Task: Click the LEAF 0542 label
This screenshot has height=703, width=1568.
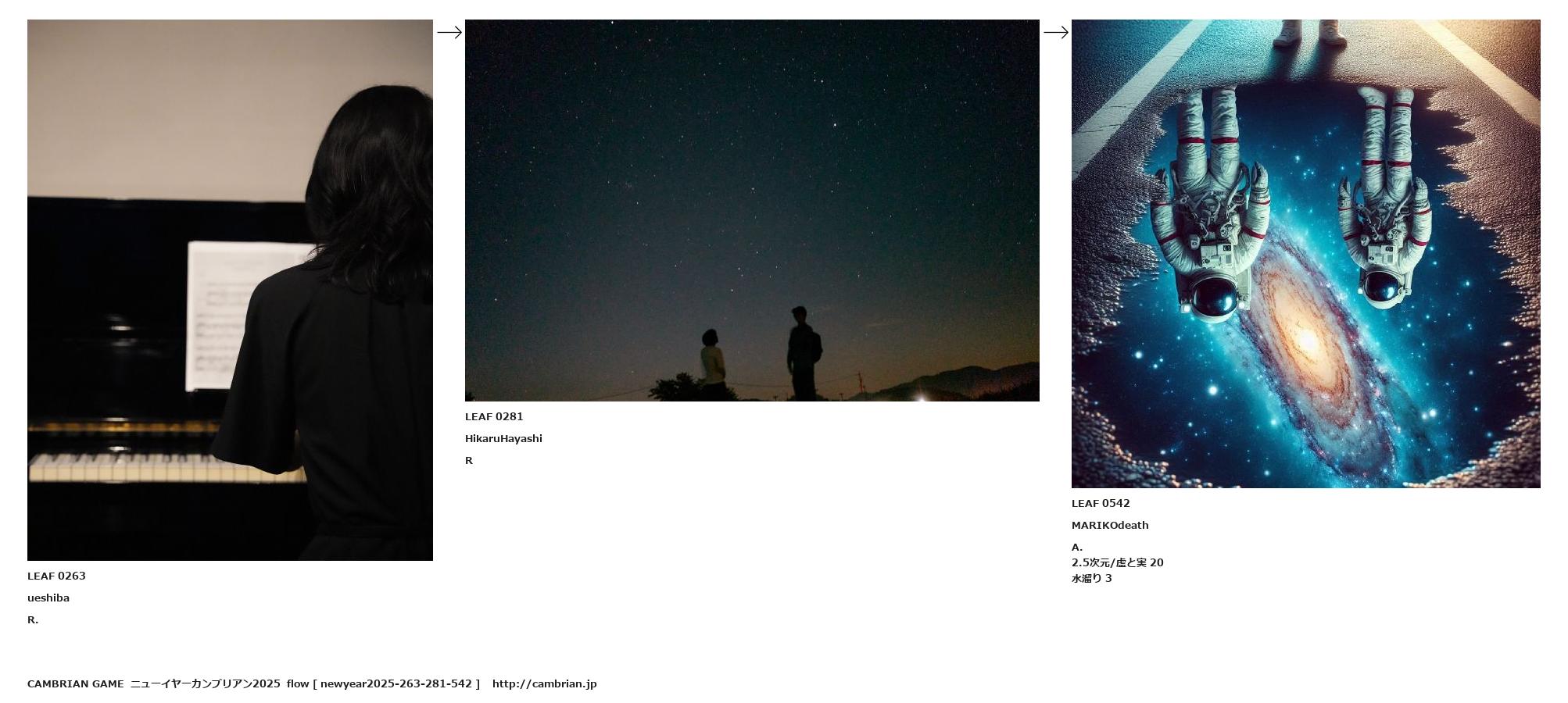Action: pos(1101,503)
